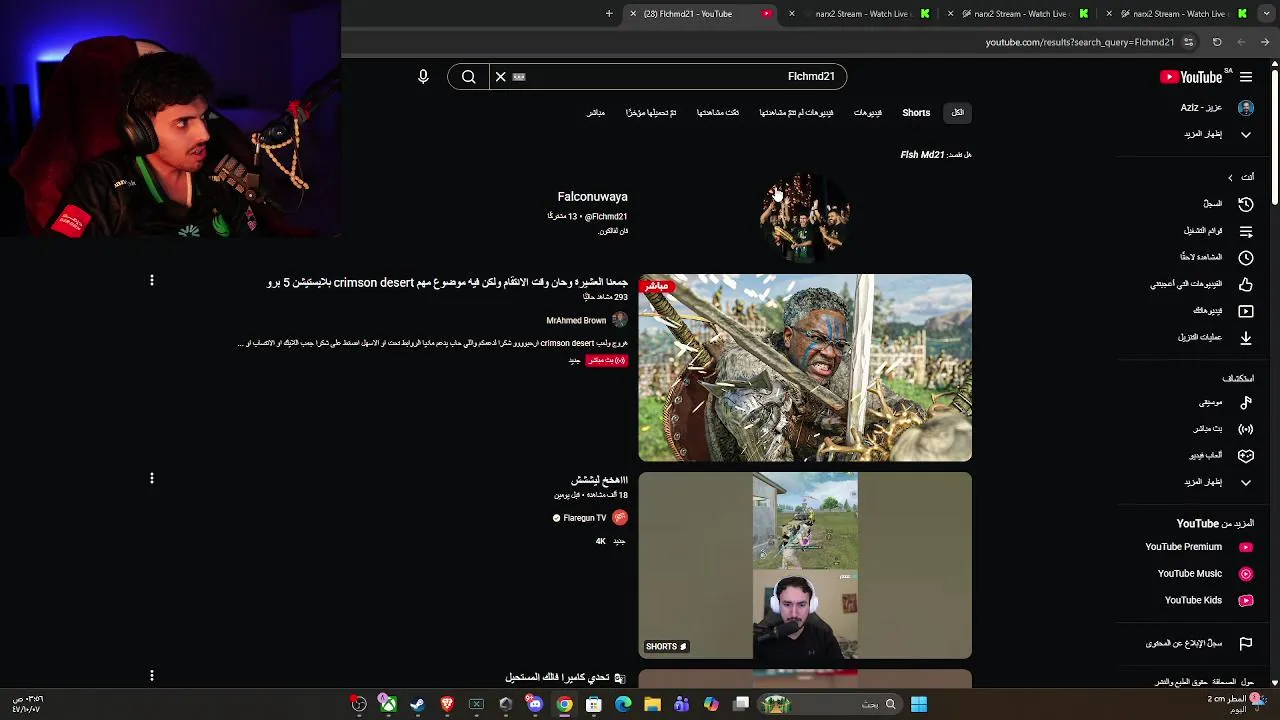Select the 'All' filter chip

pos(958,113)
